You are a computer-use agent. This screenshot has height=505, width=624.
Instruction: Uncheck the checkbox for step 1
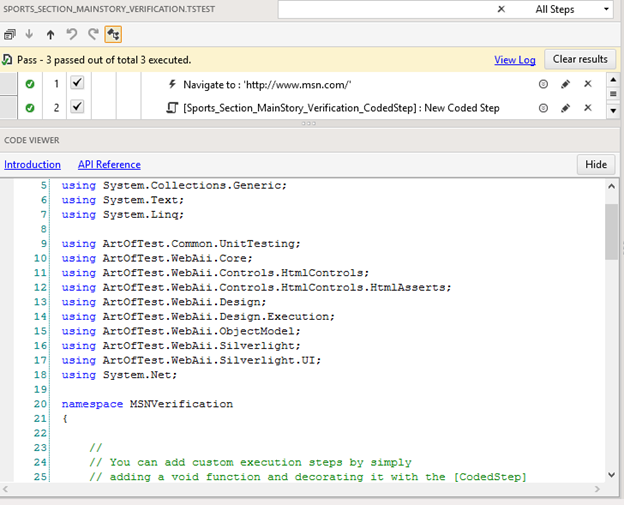point(77,84)
